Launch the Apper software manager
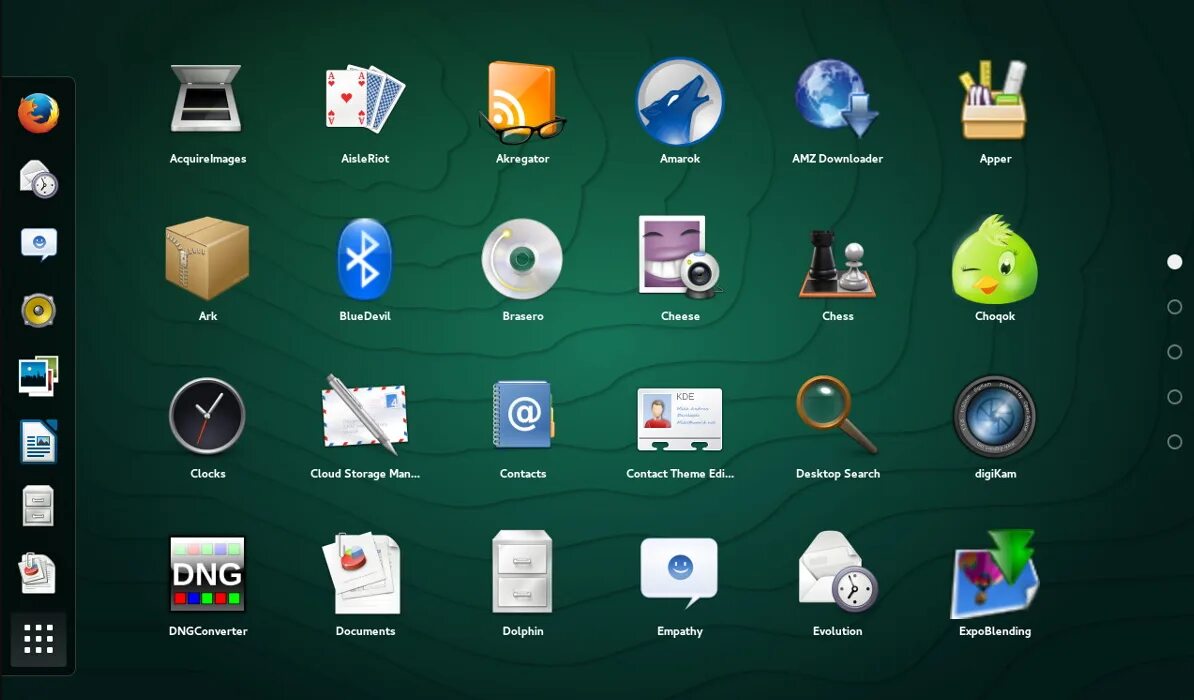This screenshot has height=700, width=1194. 994,99
